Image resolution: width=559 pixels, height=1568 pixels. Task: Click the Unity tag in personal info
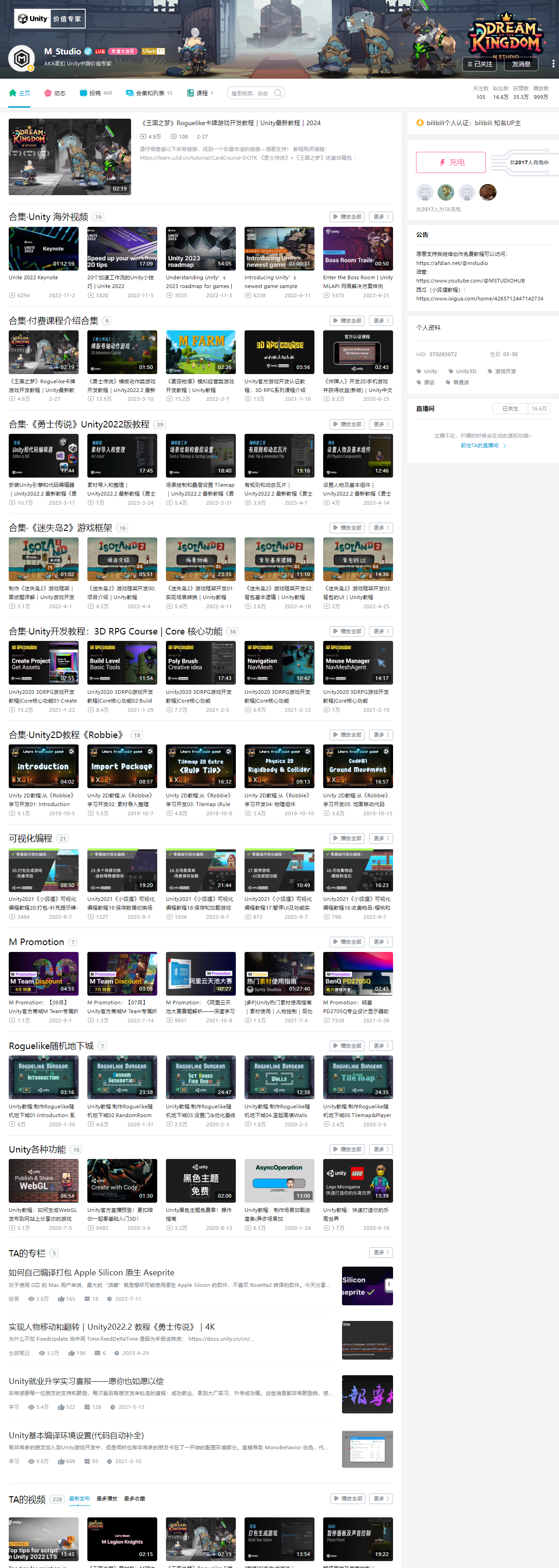[x=427, y=371]
